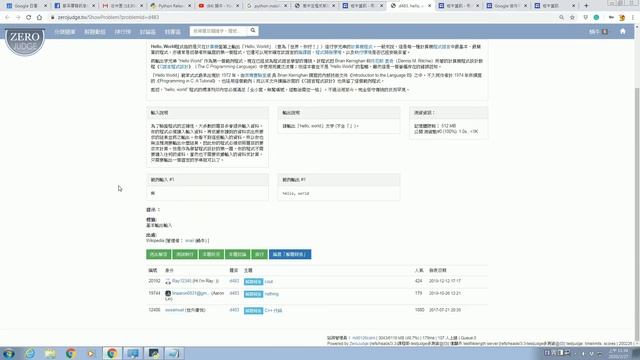Screen dimensions: 640x360
Task: Click the Zerojudge link in footer
Action: pos(359,344)
